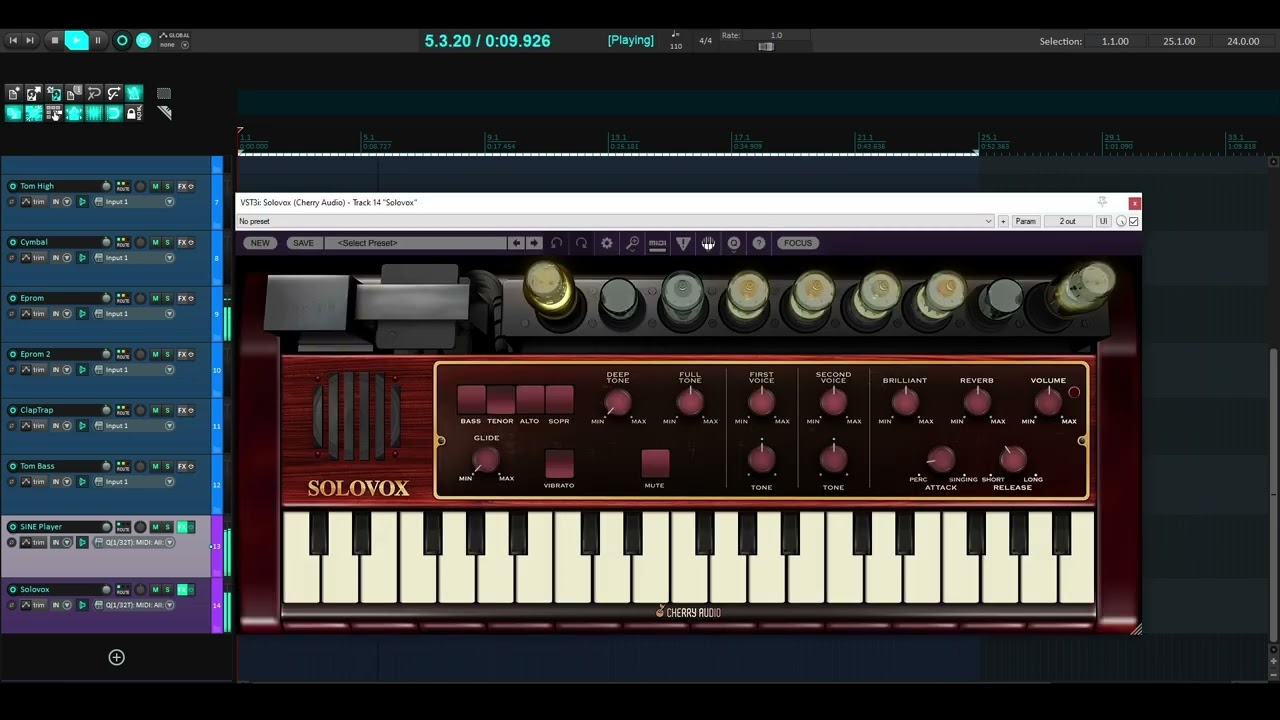Screen dimensions: 1280x720
Task: Toggle item grouping toolbar button
Action: point(34,113)
